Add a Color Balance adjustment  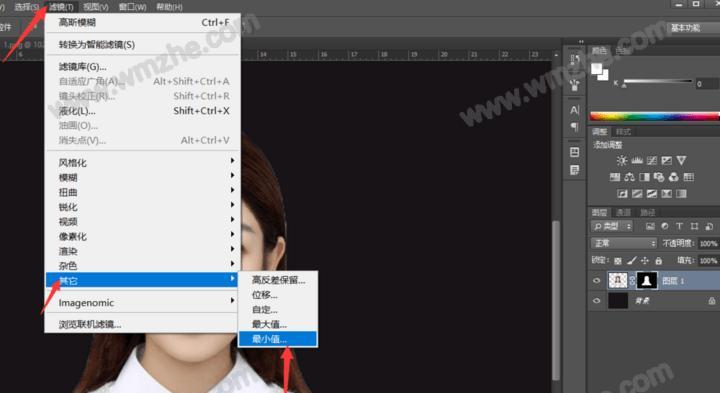[630, 177]
